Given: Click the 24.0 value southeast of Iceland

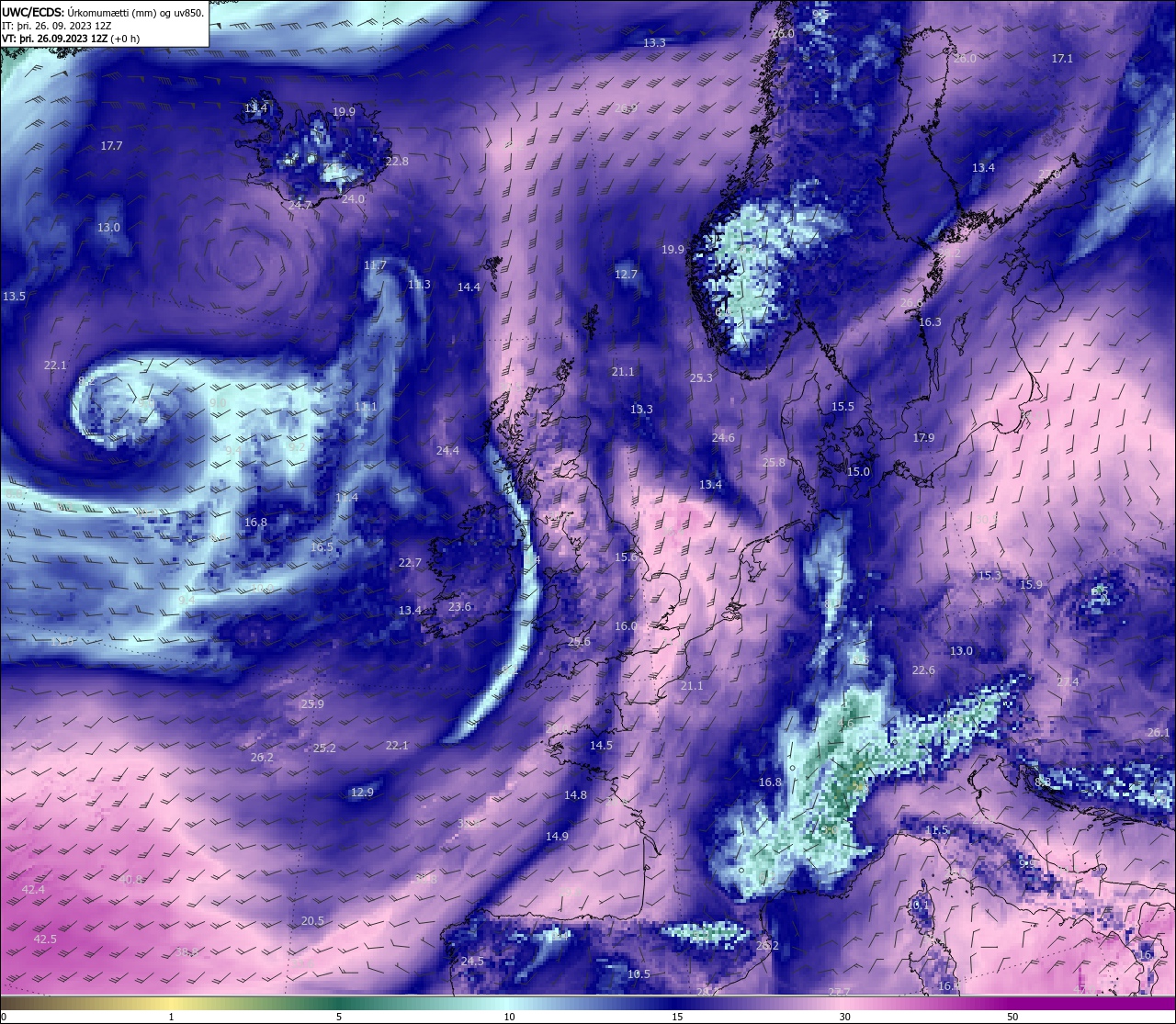Looking at the screenshot, I should coord(353,198).
